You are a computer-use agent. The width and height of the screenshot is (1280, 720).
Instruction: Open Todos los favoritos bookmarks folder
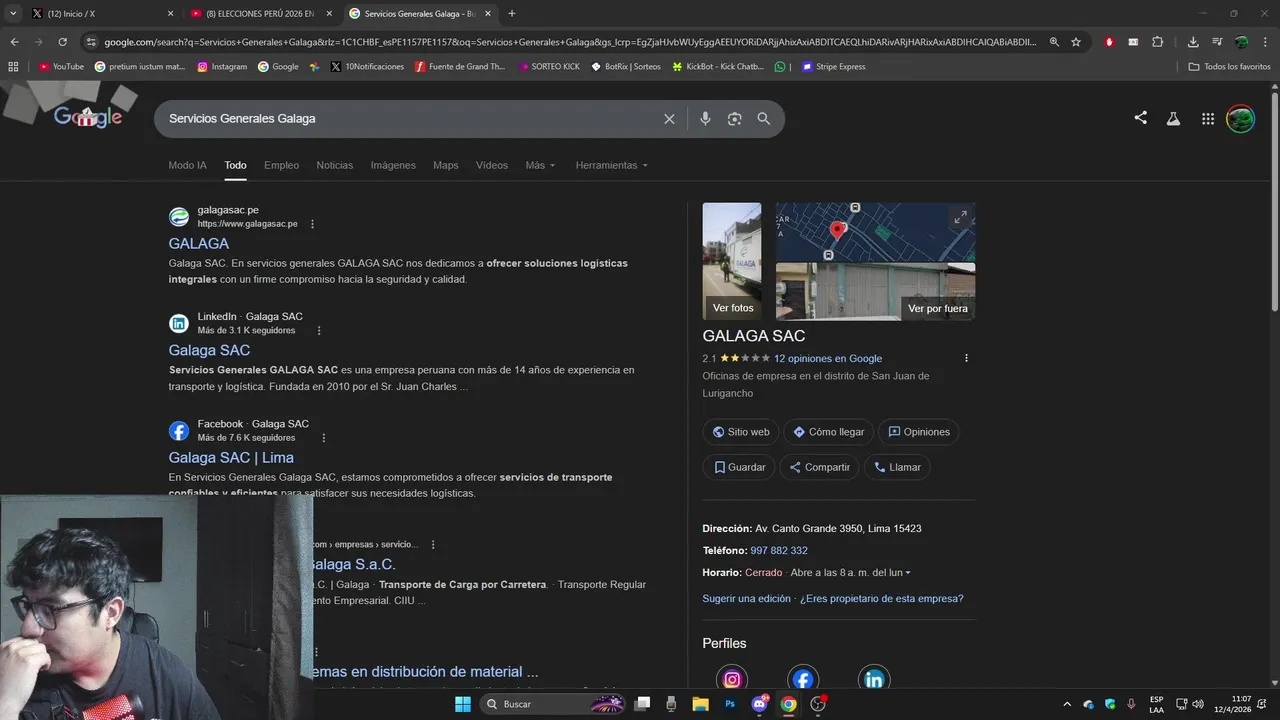pyautogui.click(x=1230, y=67)
